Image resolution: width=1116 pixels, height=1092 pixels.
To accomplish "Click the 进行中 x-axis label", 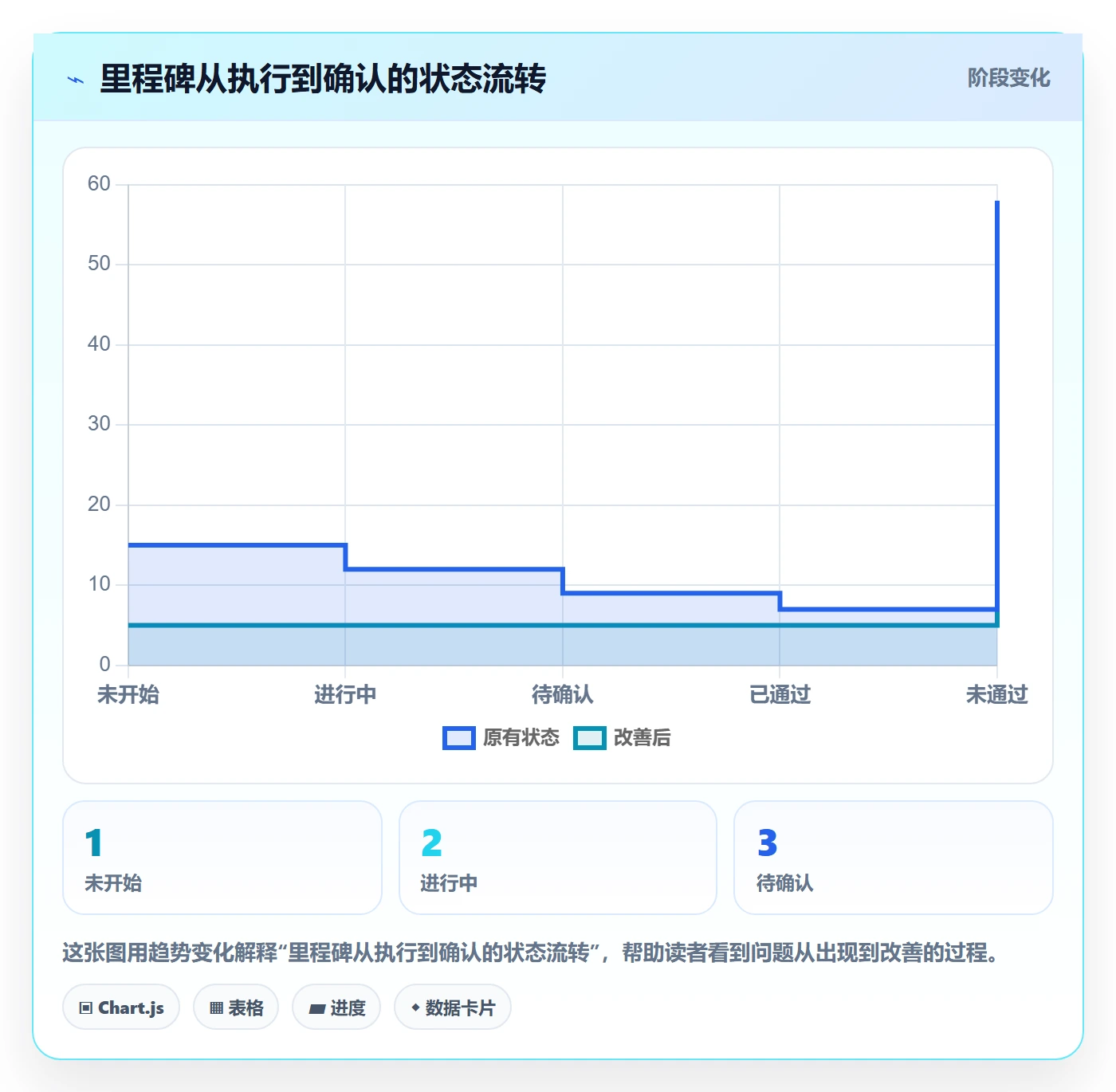I will coord(345,695).
